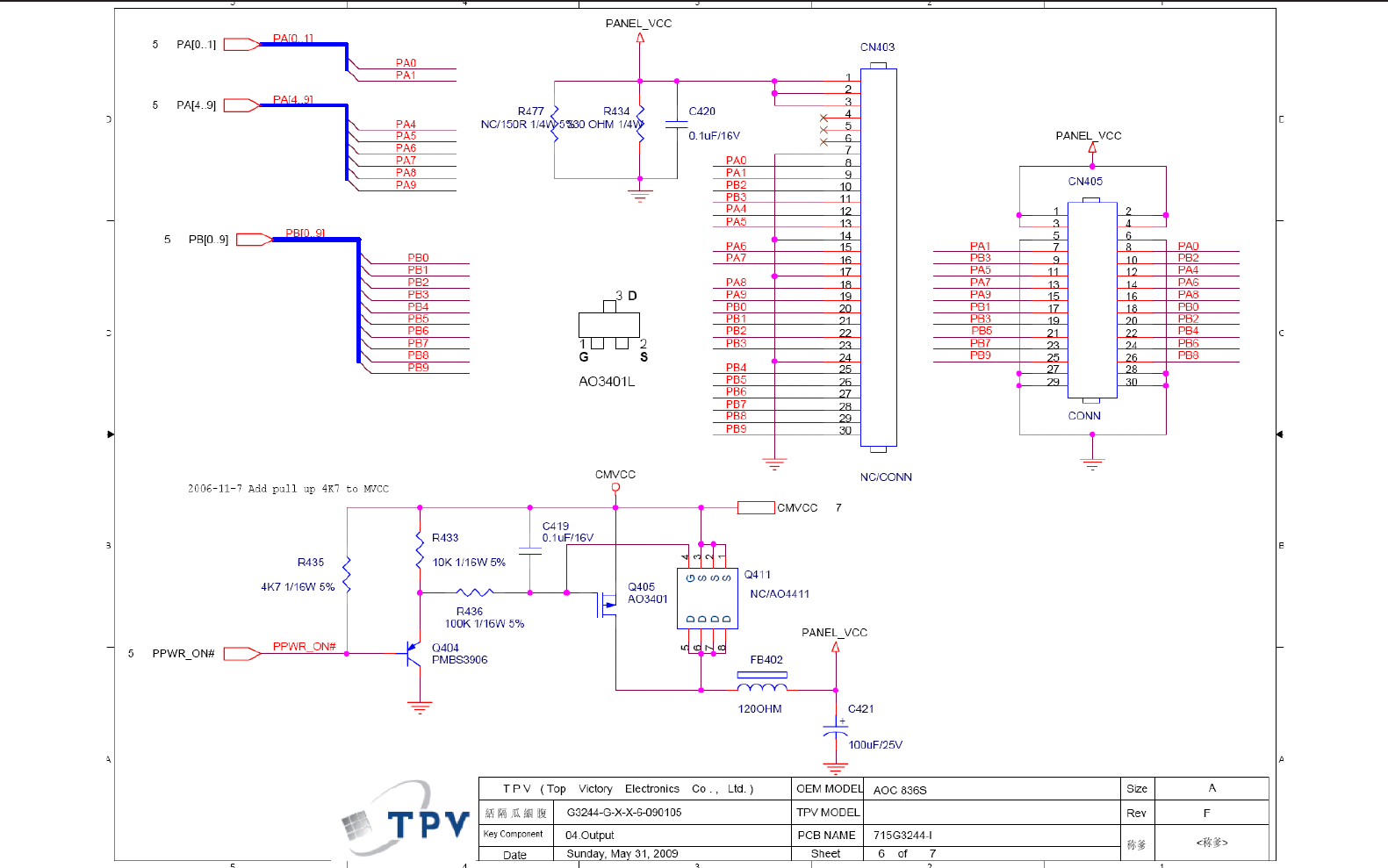Select the R435 resistor zigzag symbol
Screen dimensions: 1388x868
tap(347, 574)
